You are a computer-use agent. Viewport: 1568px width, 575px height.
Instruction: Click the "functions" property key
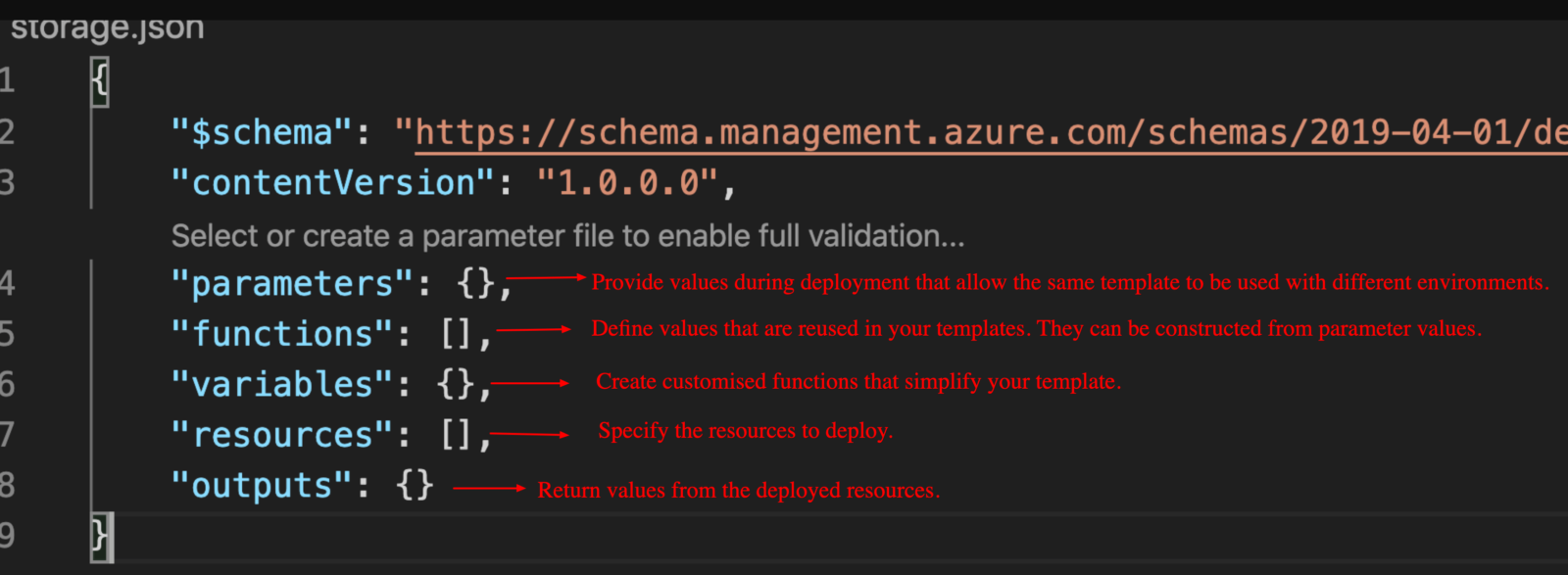pos(279,333)
